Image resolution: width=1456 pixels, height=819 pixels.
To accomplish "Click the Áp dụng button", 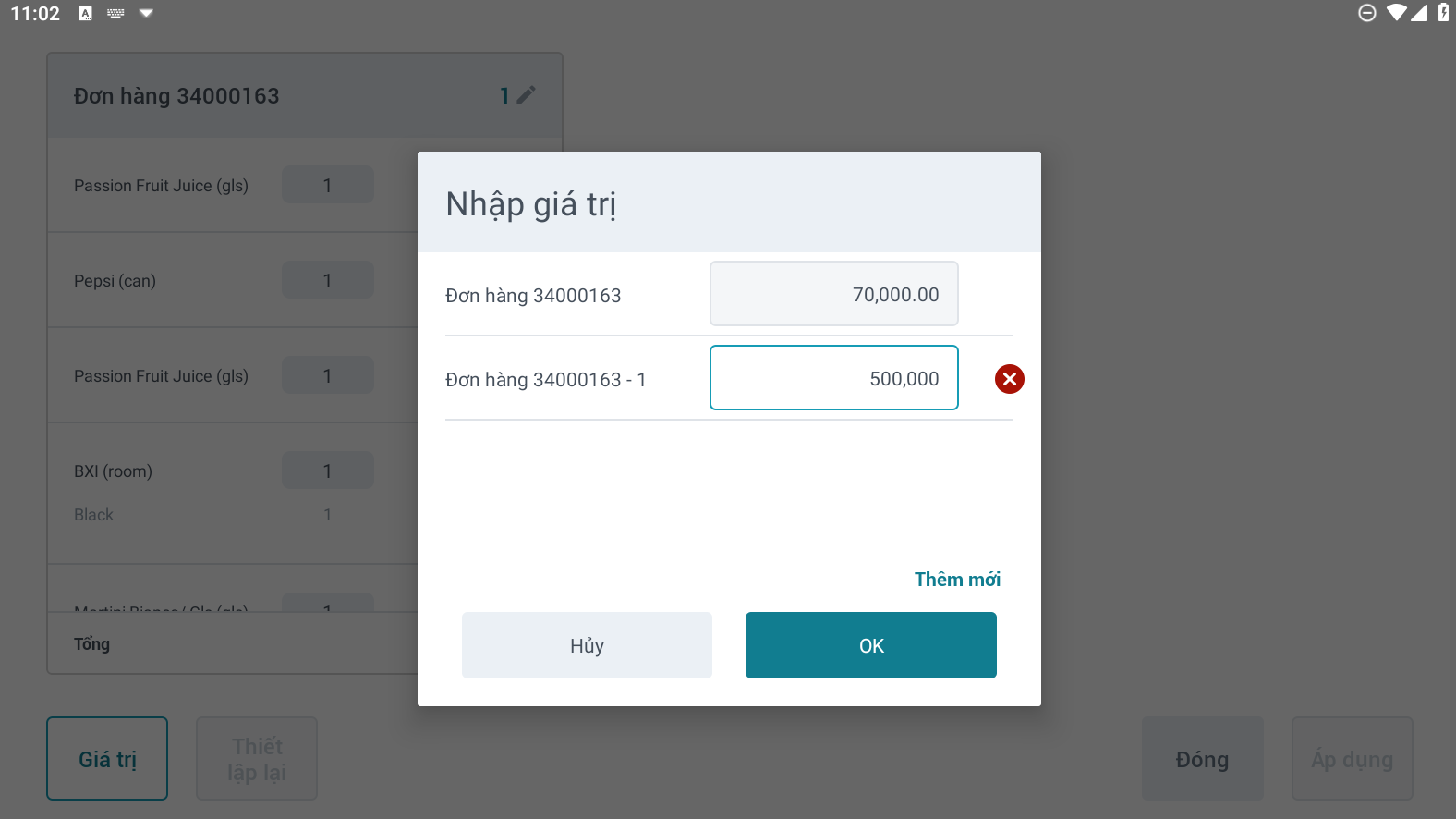I will [1352, 759].
